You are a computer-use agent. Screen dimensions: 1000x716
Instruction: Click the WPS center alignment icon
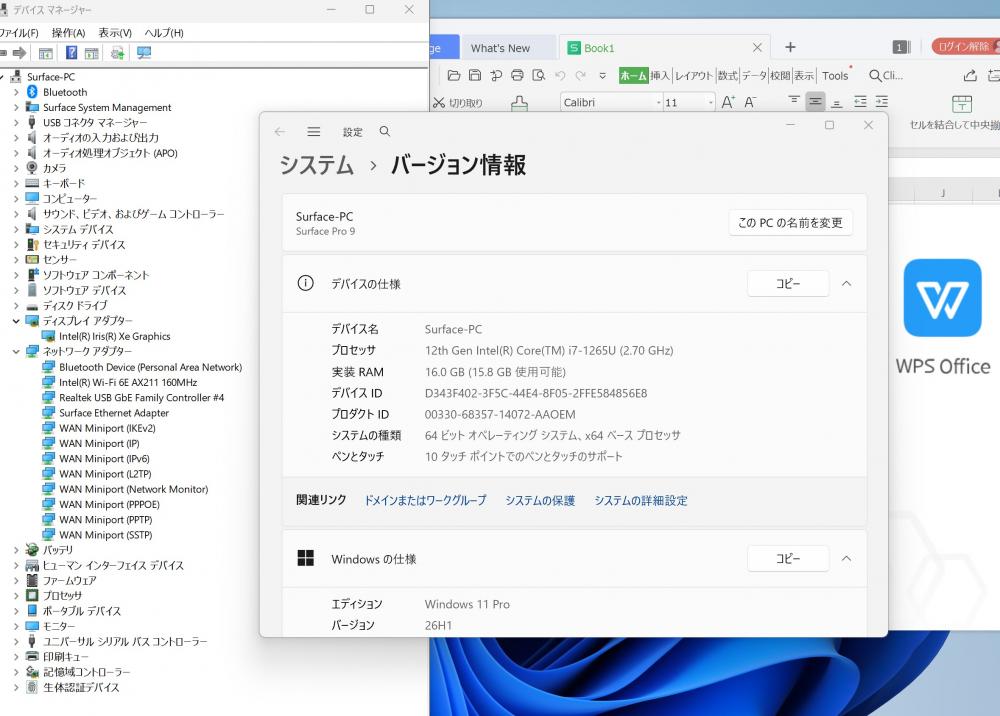815,101
